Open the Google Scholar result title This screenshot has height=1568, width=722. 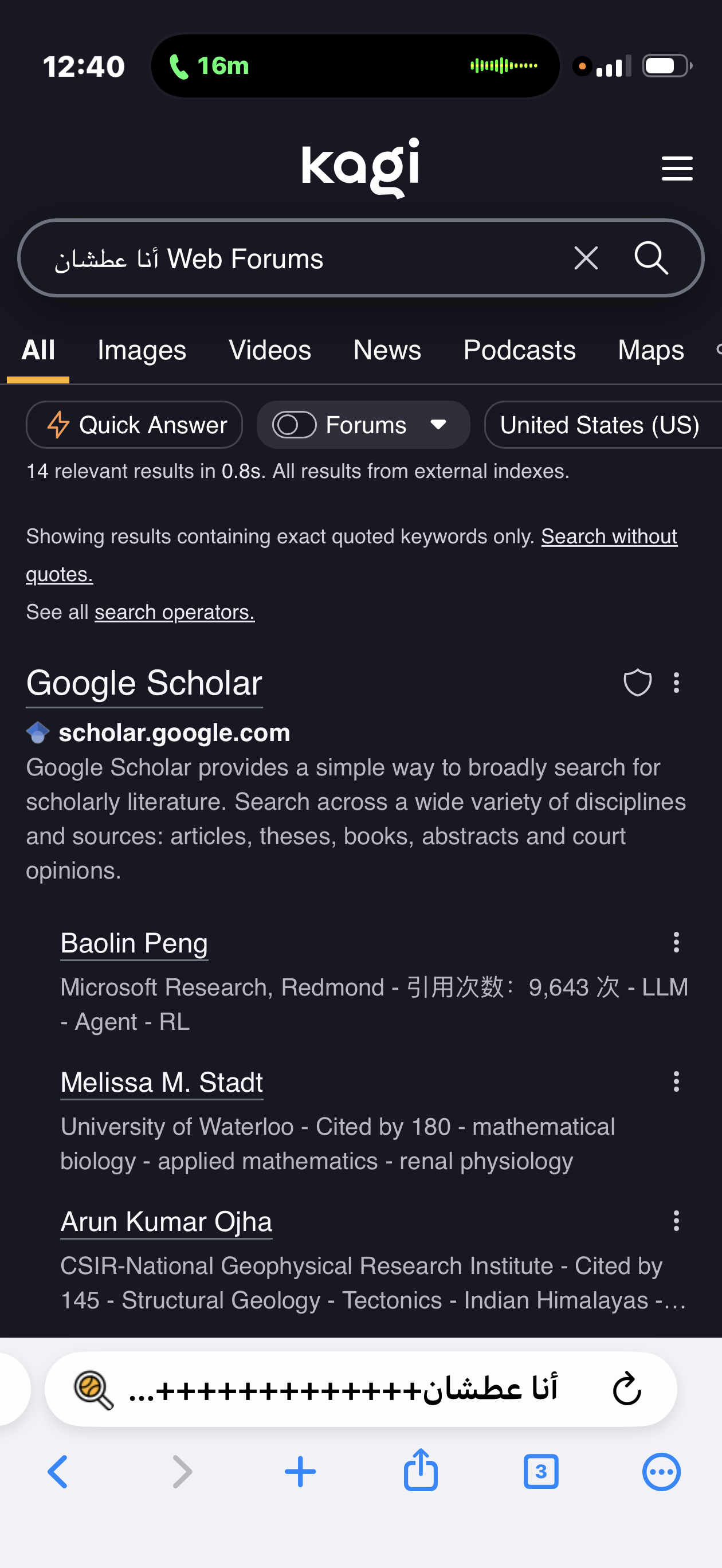point(144,683)
